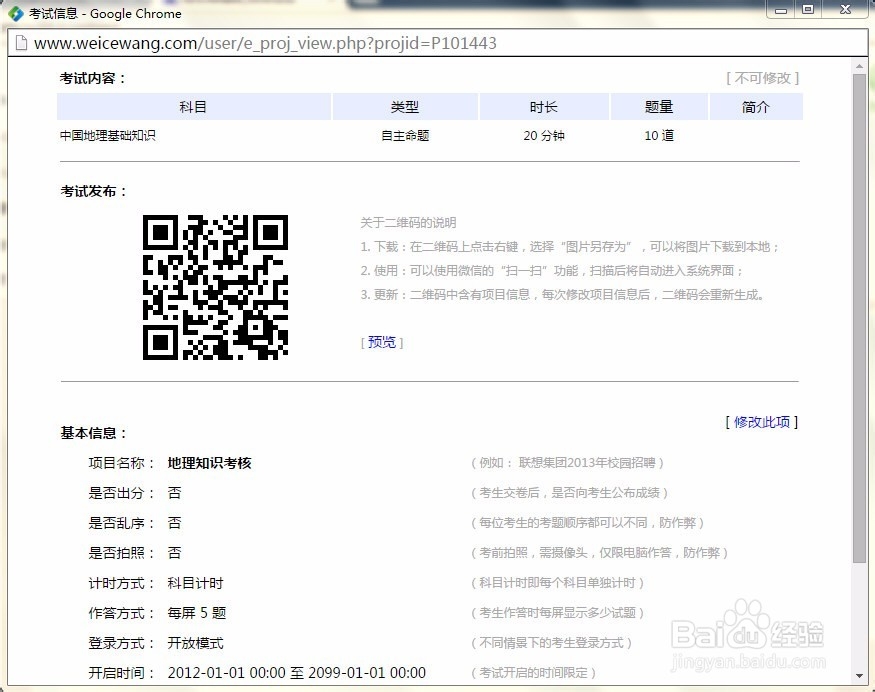Select the 时长 column header
The height and width of the screenshot is (692, 875).
click(544, 106)
